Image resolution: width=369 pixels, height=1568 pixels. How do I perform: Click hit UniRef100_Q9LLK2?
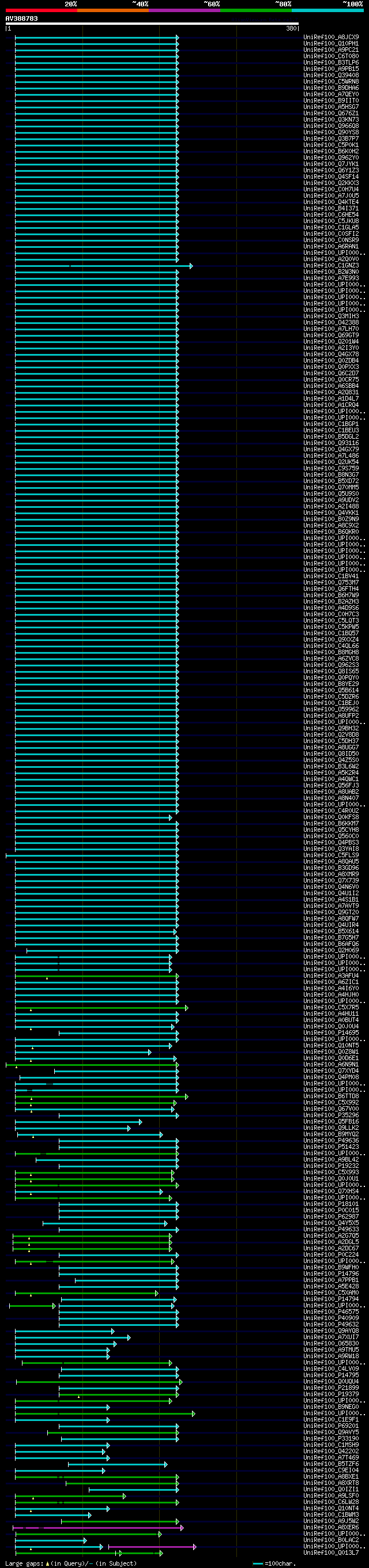332,1128
